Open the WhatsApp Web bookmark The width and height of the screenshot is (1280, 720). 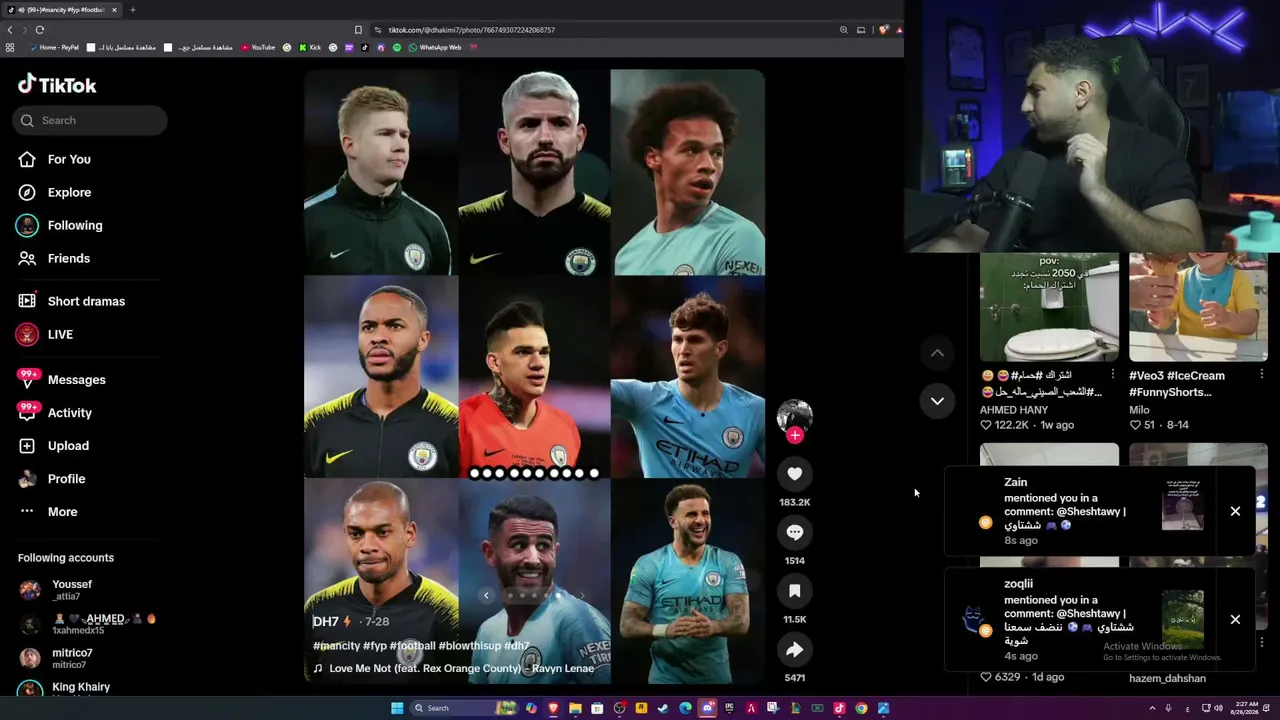[x=435, y=47]
